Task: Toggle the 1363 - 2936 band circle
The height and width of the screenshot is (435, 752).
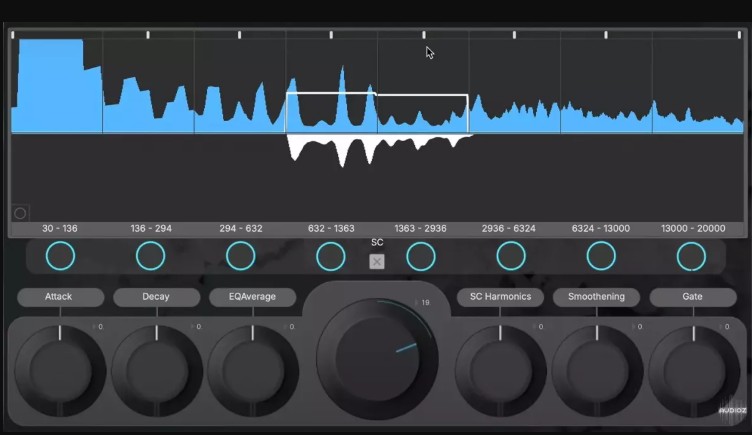Action: tap(421, 256)
